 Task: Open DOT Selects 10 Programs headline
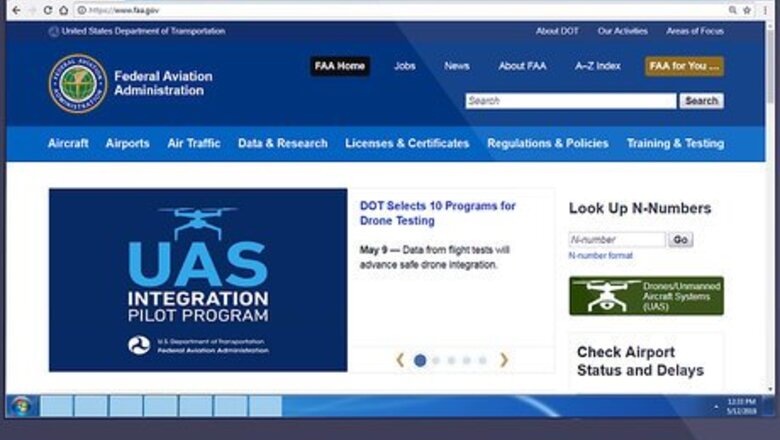pos(437,213)
